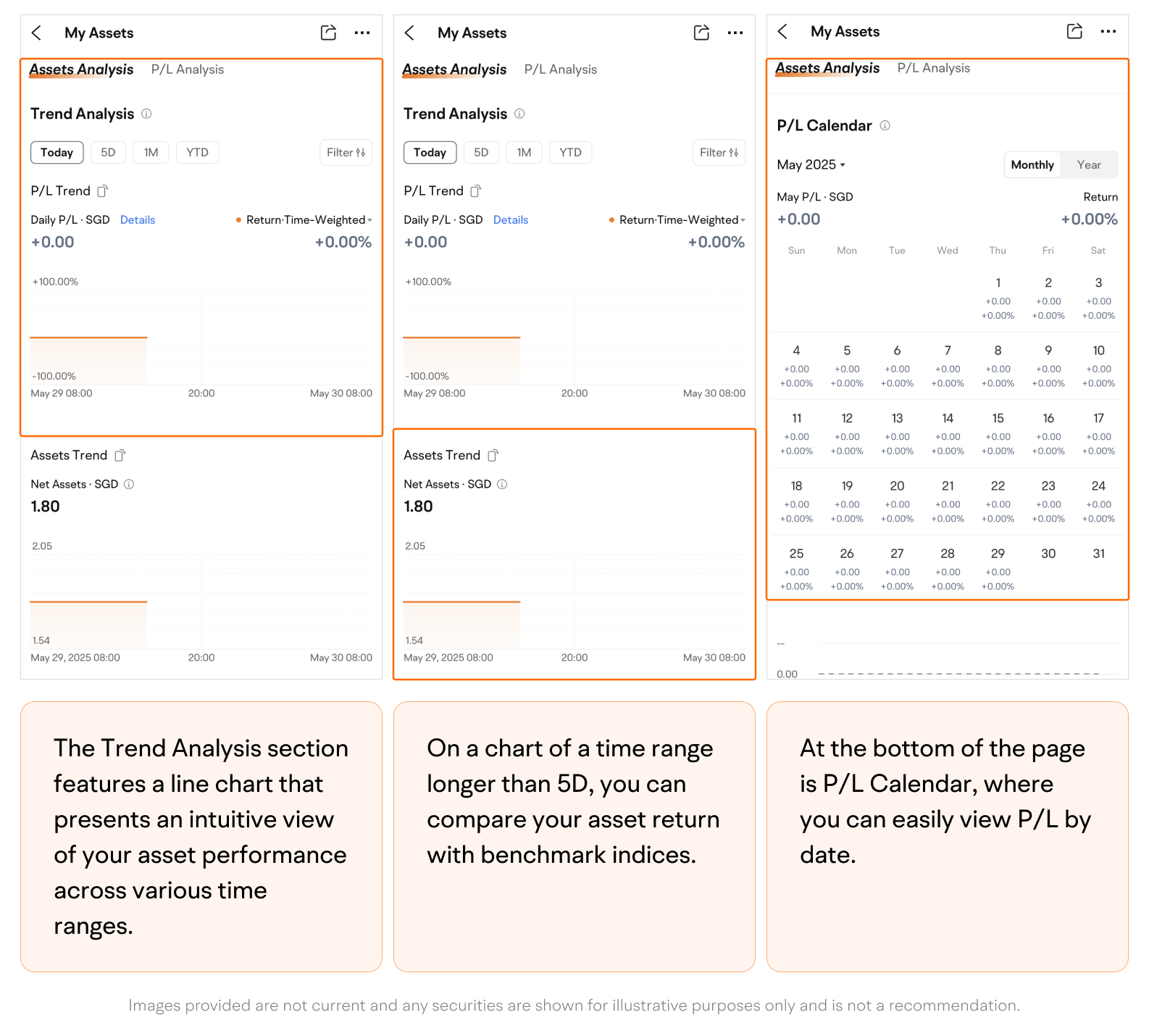Select May 15 in the P/L Calendar

998,433
